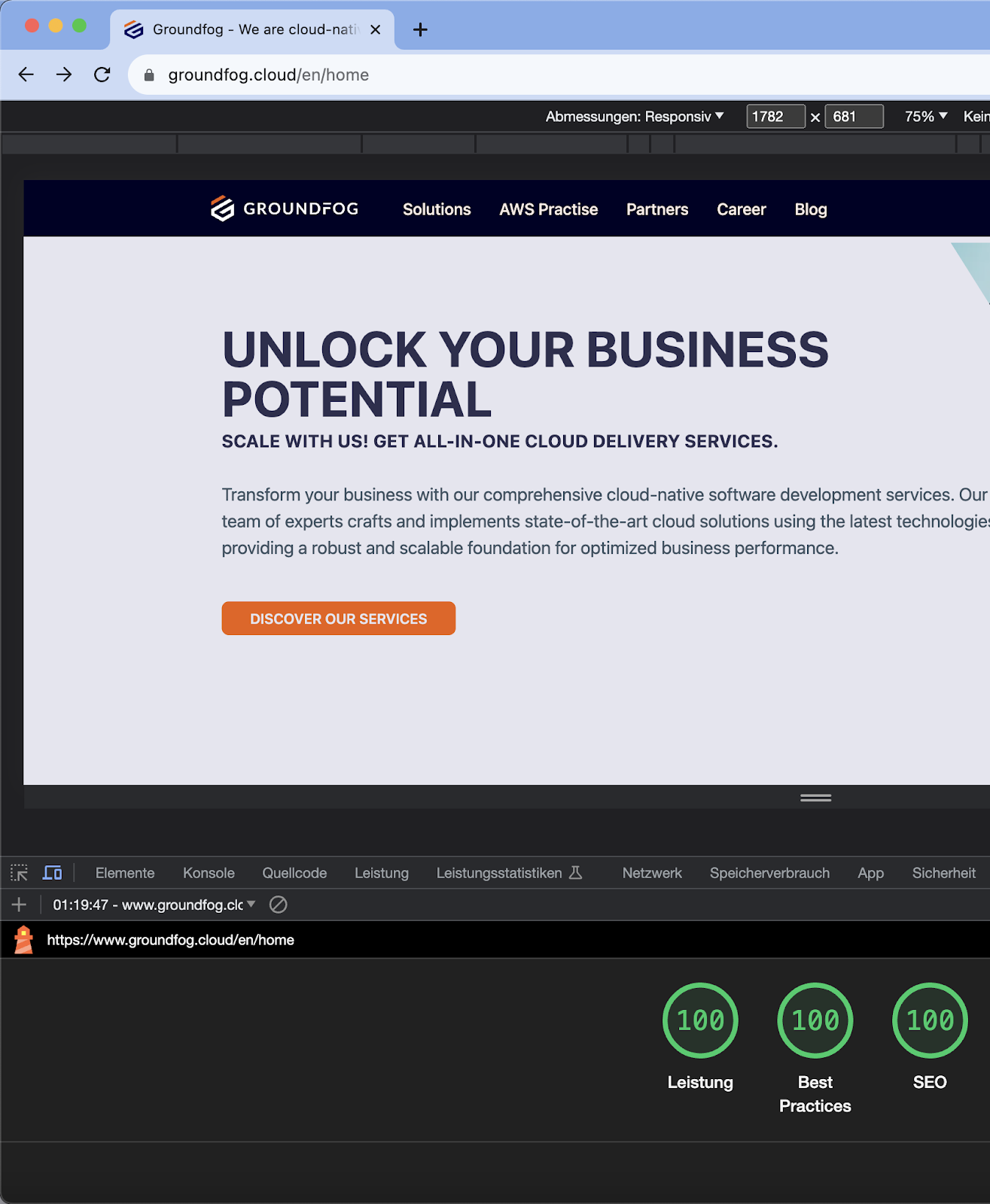Open the Solutions menu on the website
Image resolution: width=990 pixels, height=1204 pixels.
click(x=437, y=209)
